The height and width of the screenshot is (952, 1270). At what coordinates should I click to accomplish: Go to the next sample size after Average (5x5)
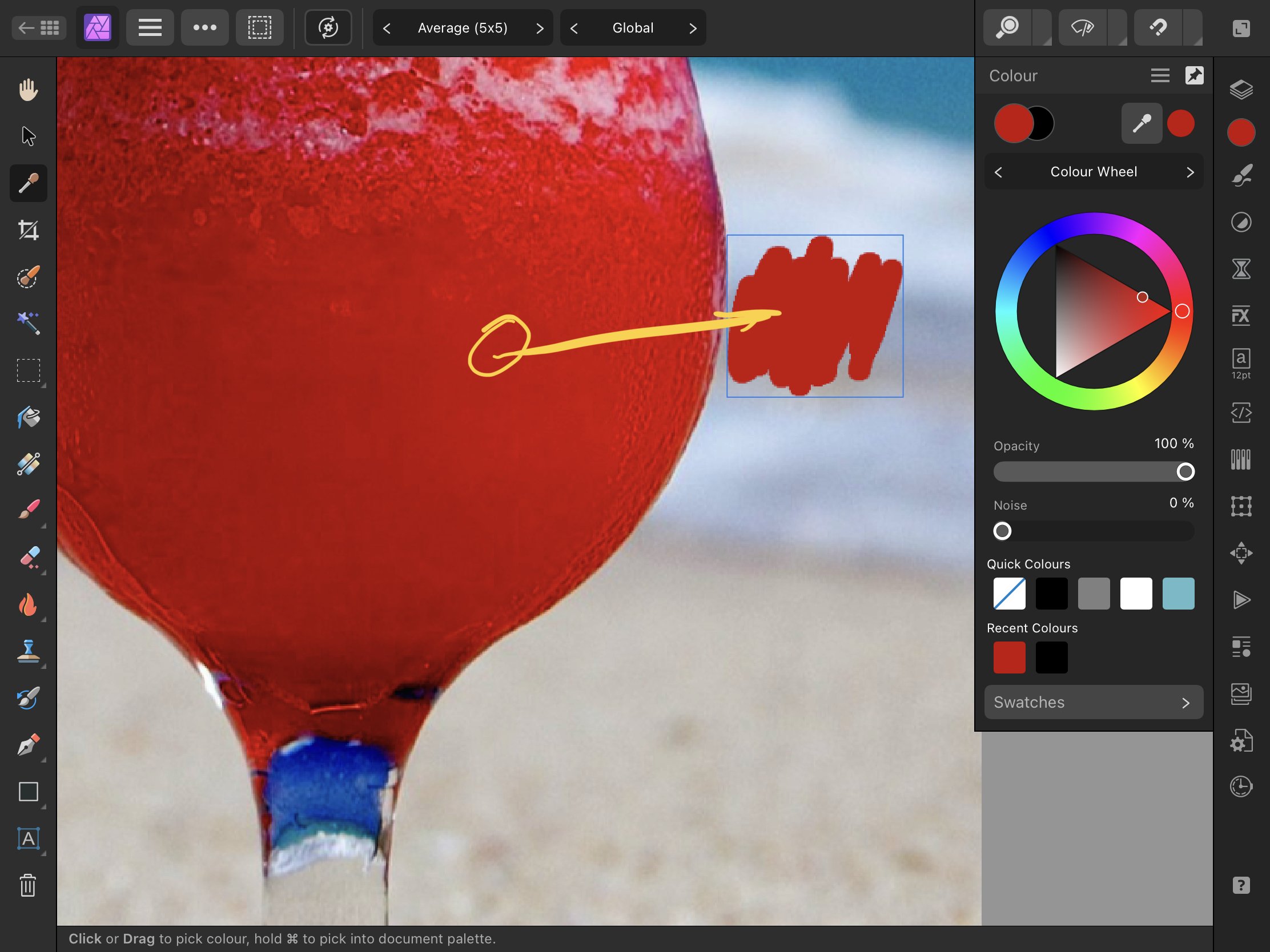click(539, 28)
